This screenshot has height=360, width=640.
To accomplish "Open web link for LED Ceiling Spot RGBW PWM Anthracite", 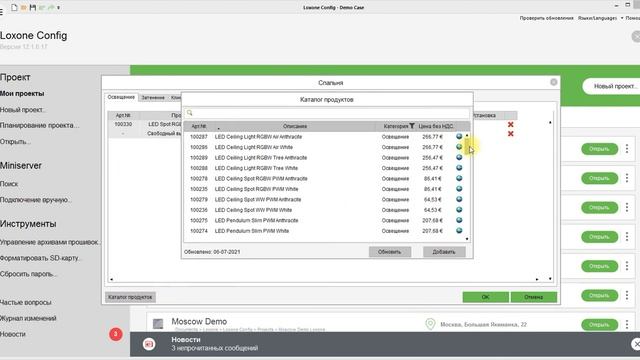I will tap(459, 178).
